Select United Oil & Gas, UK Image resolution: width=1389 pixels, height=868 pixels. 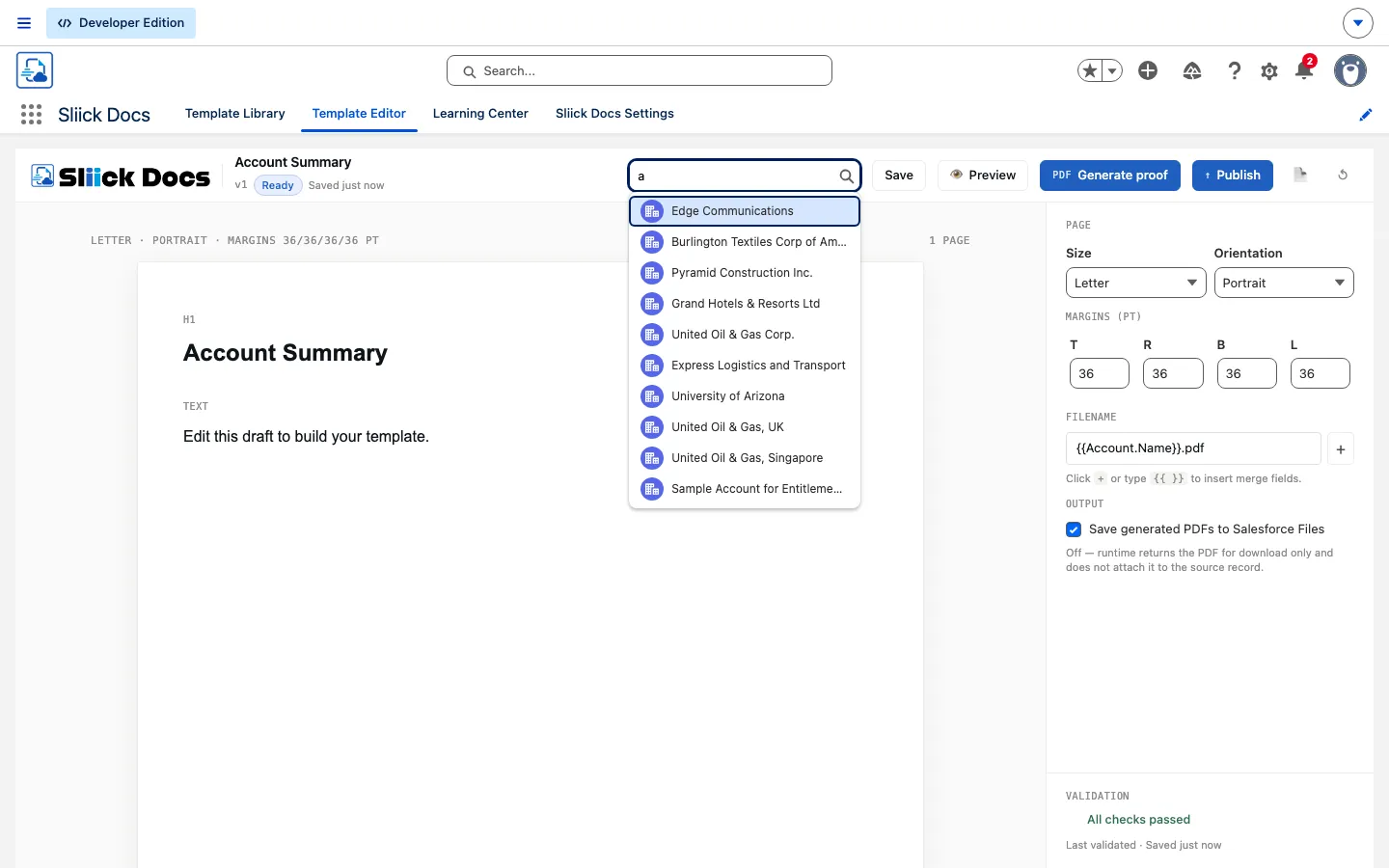[x=745, y=427]
